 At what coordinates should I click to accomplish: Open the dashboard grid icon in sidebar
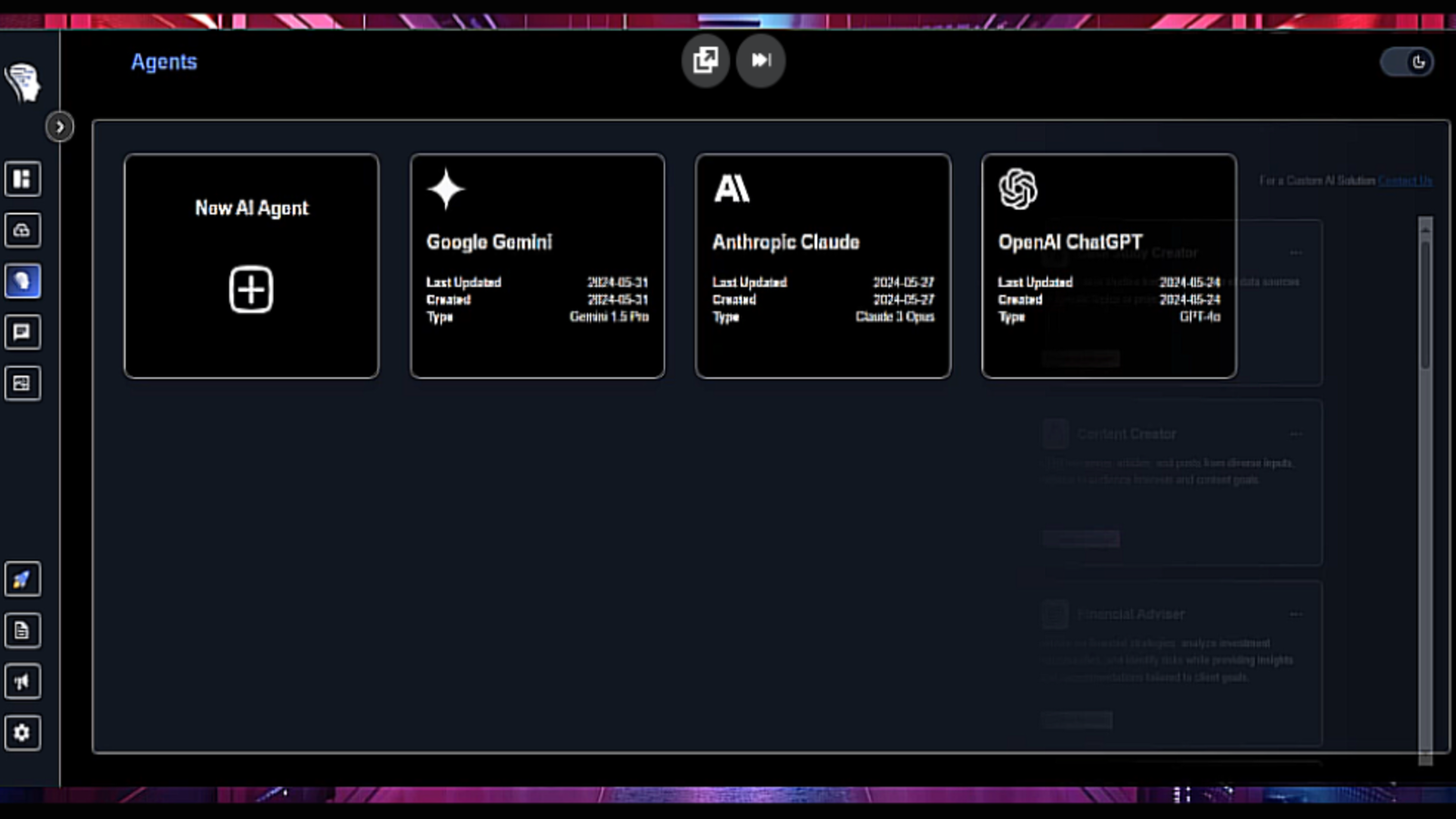22,178
